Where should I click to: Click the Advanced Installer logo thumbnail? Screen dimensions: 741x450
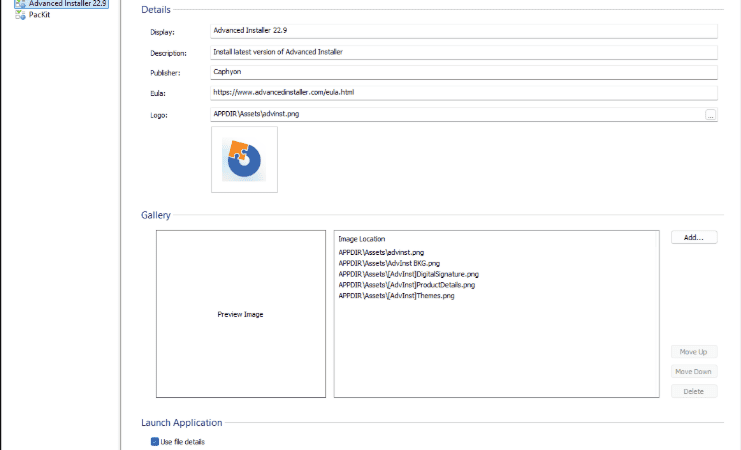244,159
